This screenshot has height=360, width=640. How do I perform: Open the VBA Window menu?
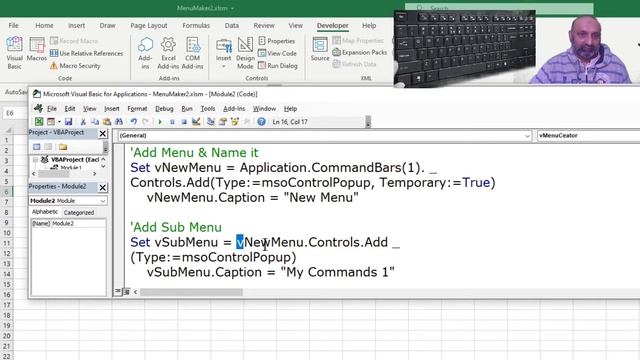[264, 109]
